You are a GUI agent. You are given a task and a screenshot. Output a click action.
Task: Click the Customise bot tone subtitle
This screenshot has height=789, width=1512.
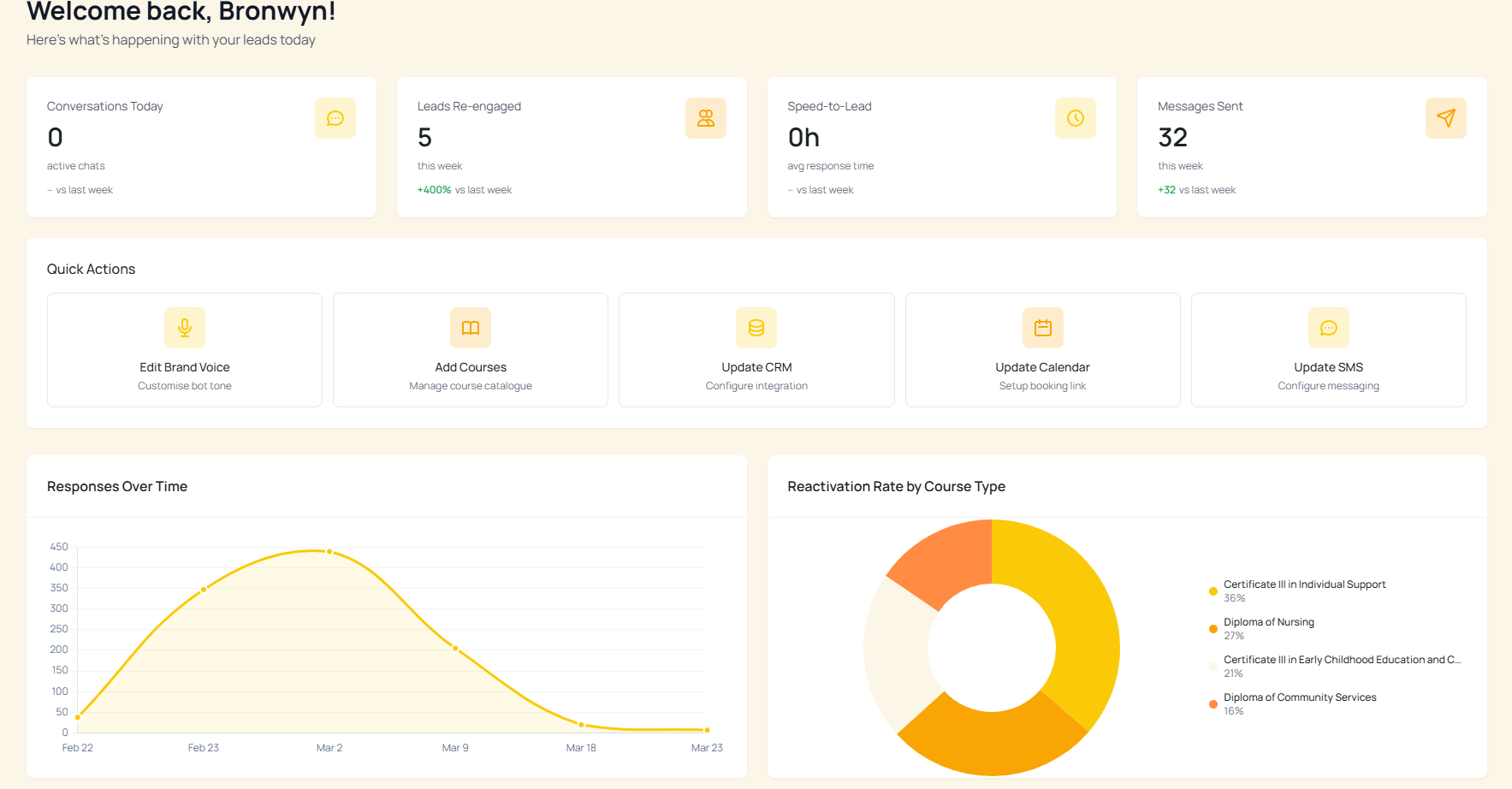[x=185, y=386]
